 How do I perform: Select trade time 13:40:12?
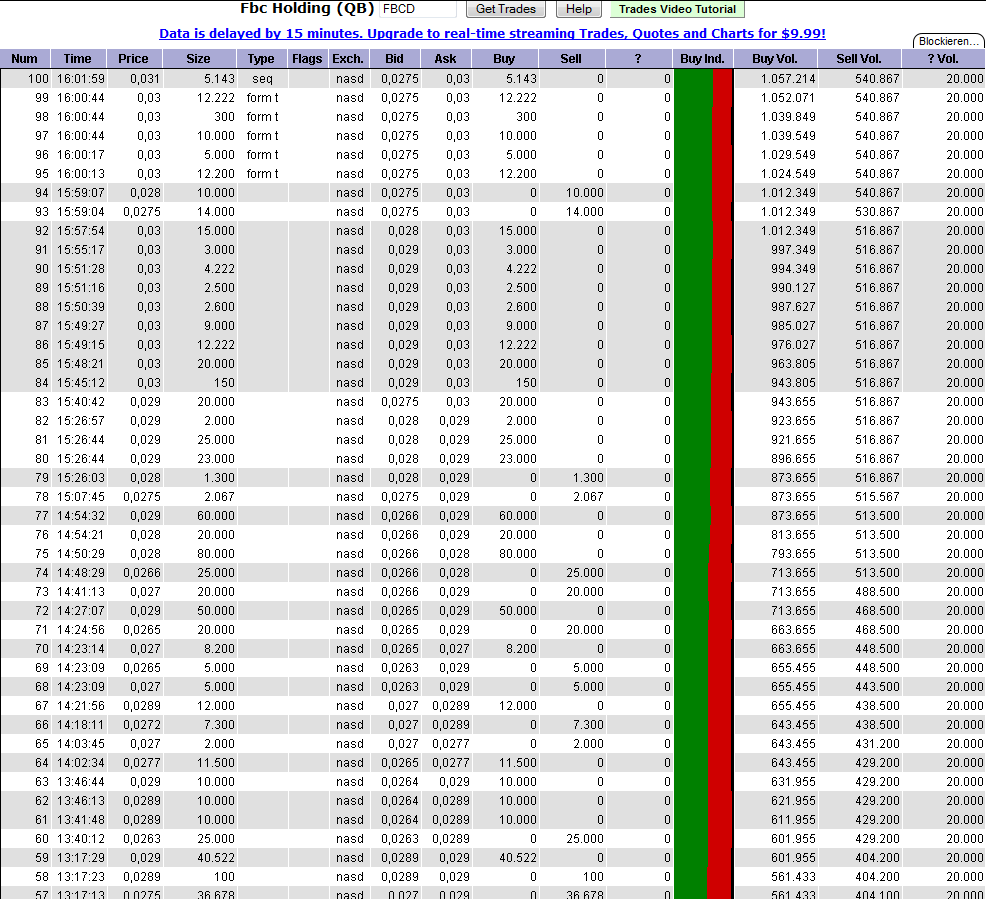[x=81, y=838]
